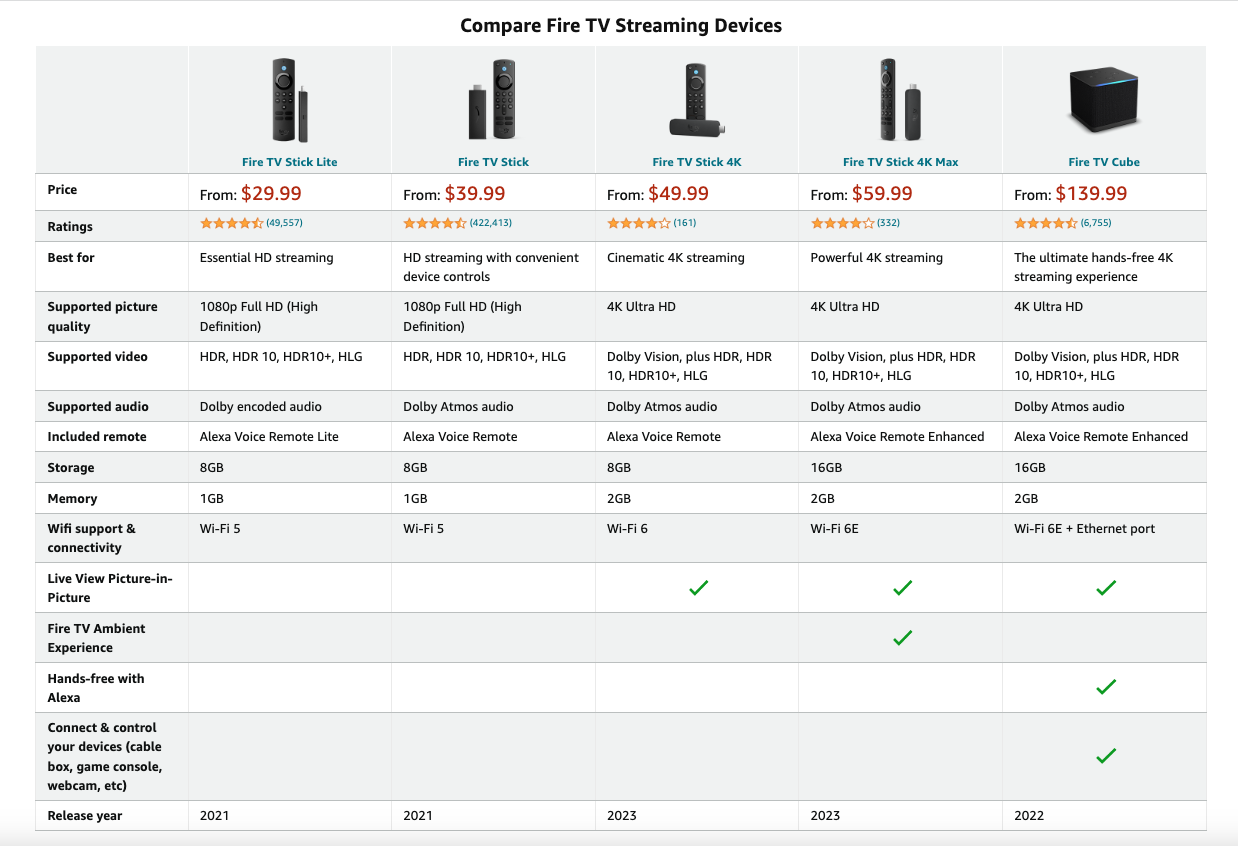Image resolution: width=1238 pixels, height=846 pixels.
Task: Click the Ambient Experience checkmark for 4K Max
Action: pyautogui.click(x=902, y=638)
